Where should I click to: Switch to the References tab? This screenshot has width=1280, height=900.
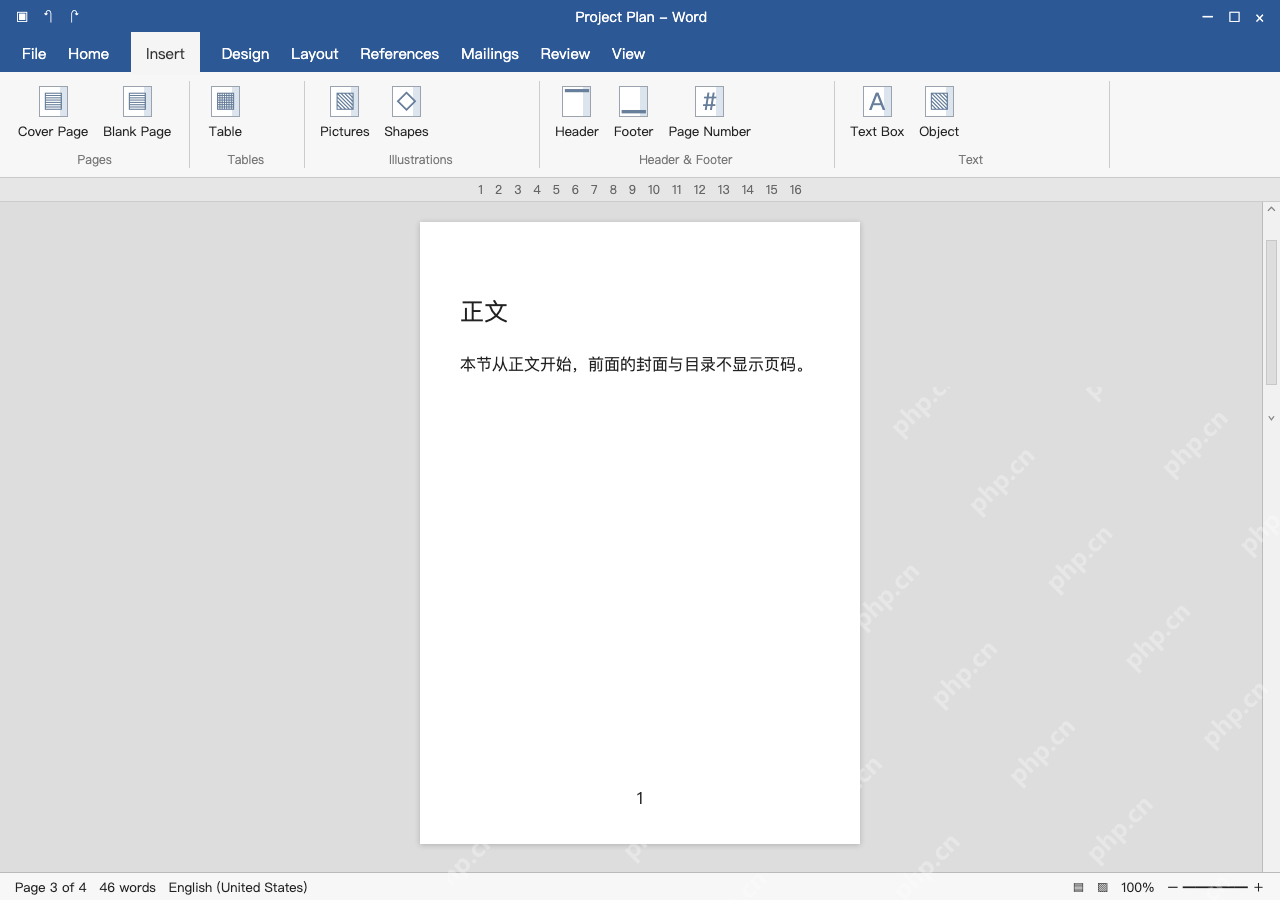point(399,54)
